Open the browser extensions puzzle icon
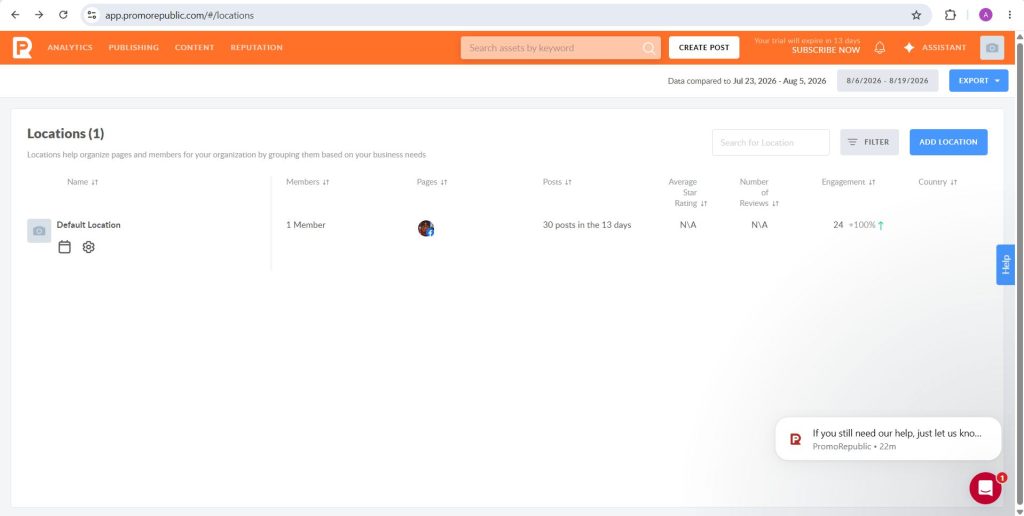1024x516 pixels. [x=950, y=15]
